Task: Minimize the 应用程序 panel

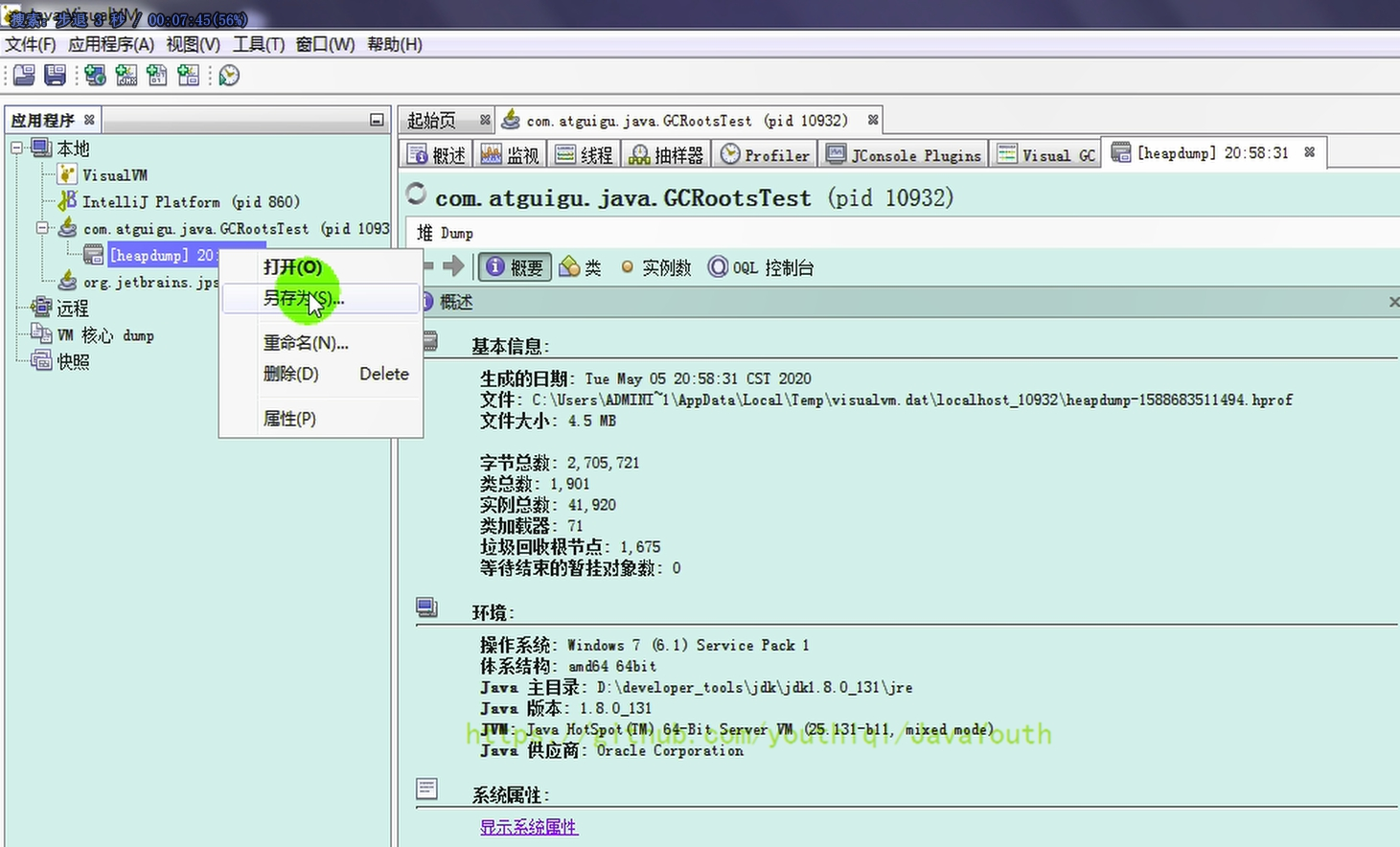Action: click(x=377, y=120)
